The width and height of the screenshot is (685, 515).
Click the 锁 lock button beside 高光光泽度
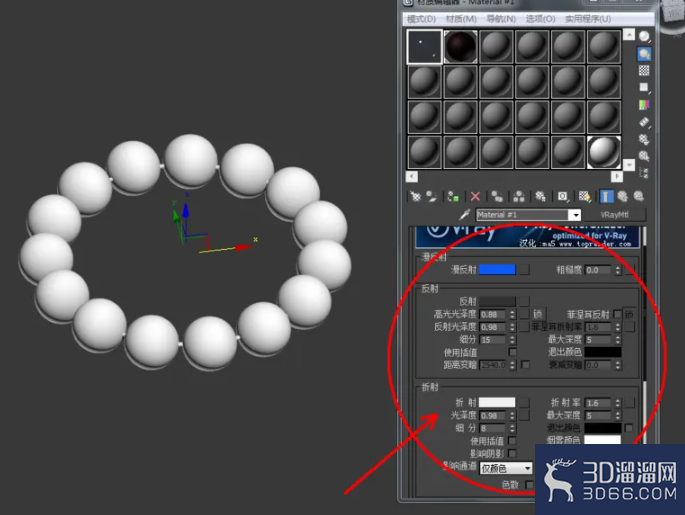pos(537,314)
